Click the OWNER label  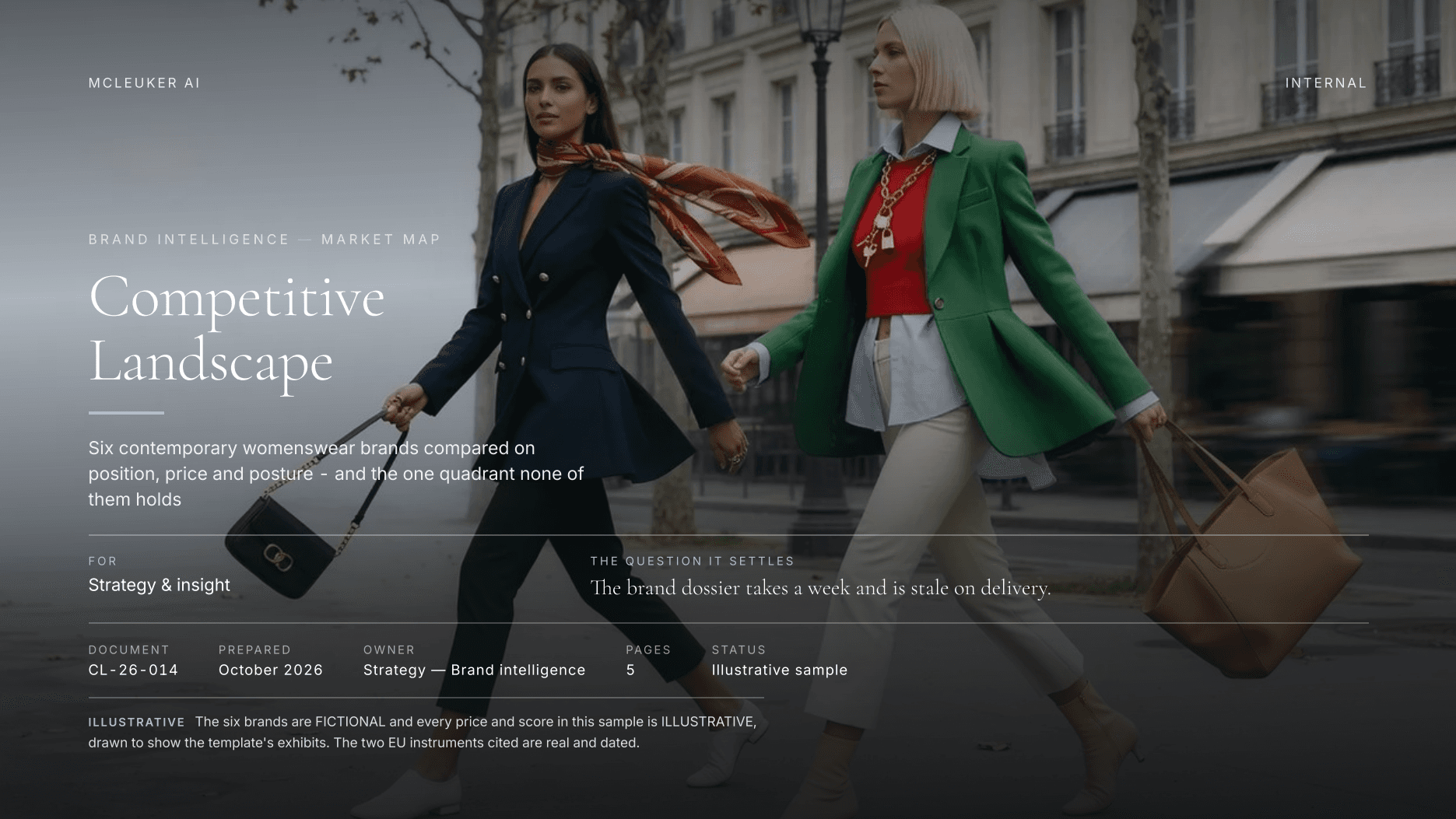click(389, 649)
